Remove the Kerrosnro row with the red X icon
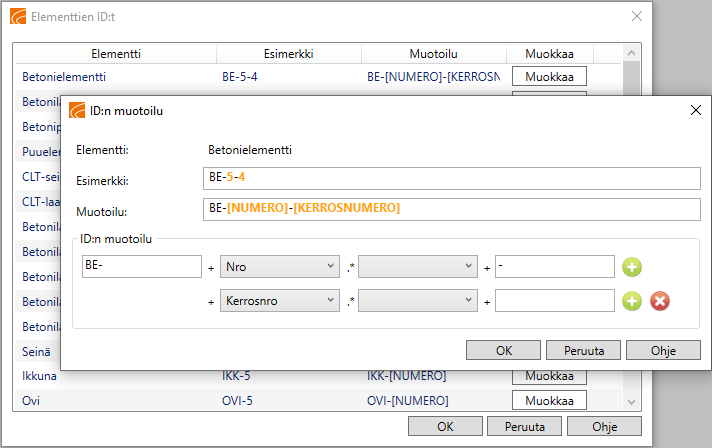The height and width of the screenshot is (448, 712). point(660,301)
